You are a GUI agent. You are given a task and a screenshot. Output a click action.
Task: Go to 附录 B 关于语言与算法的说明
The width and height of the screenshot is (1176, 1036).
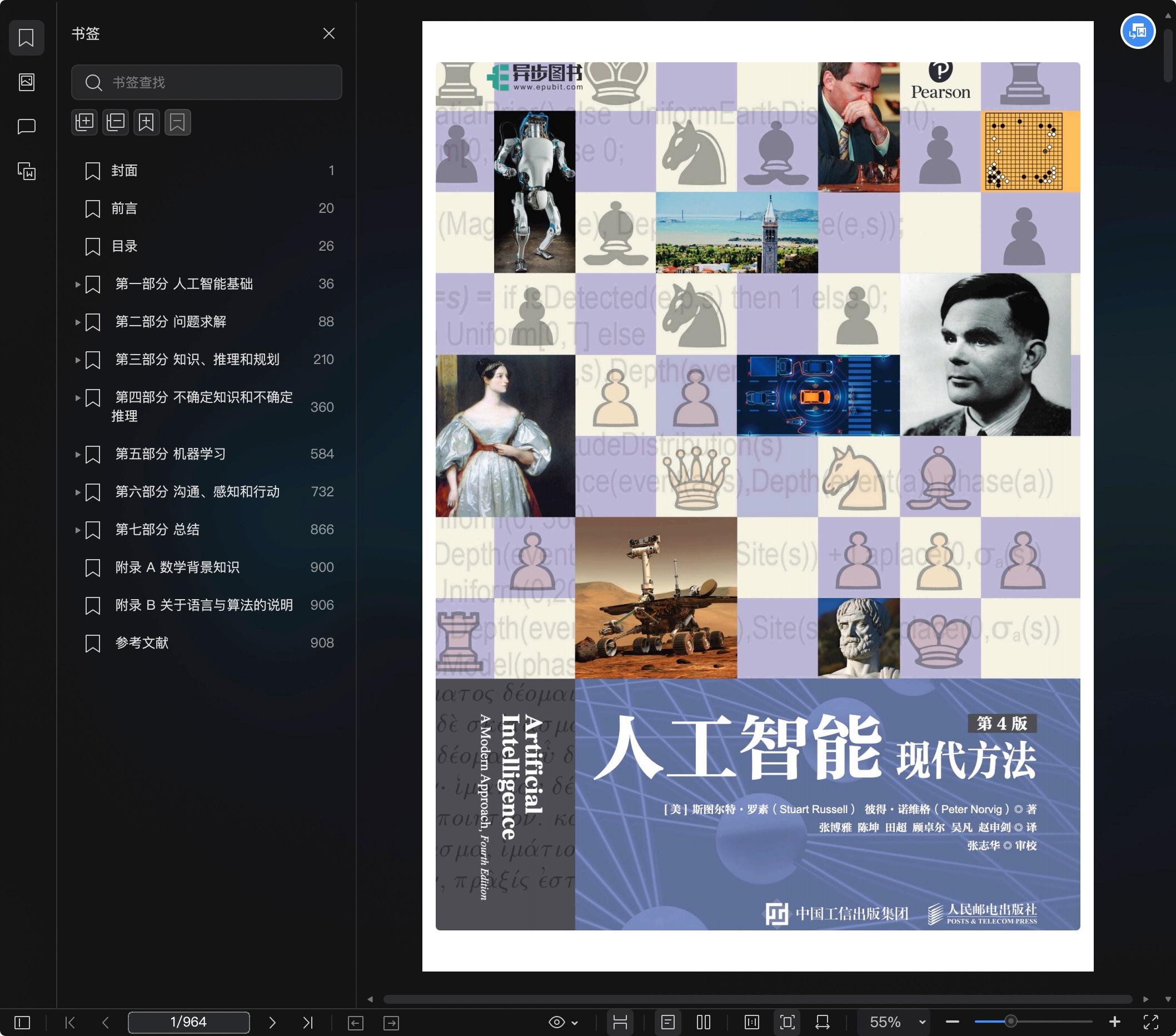click(203, 605)
